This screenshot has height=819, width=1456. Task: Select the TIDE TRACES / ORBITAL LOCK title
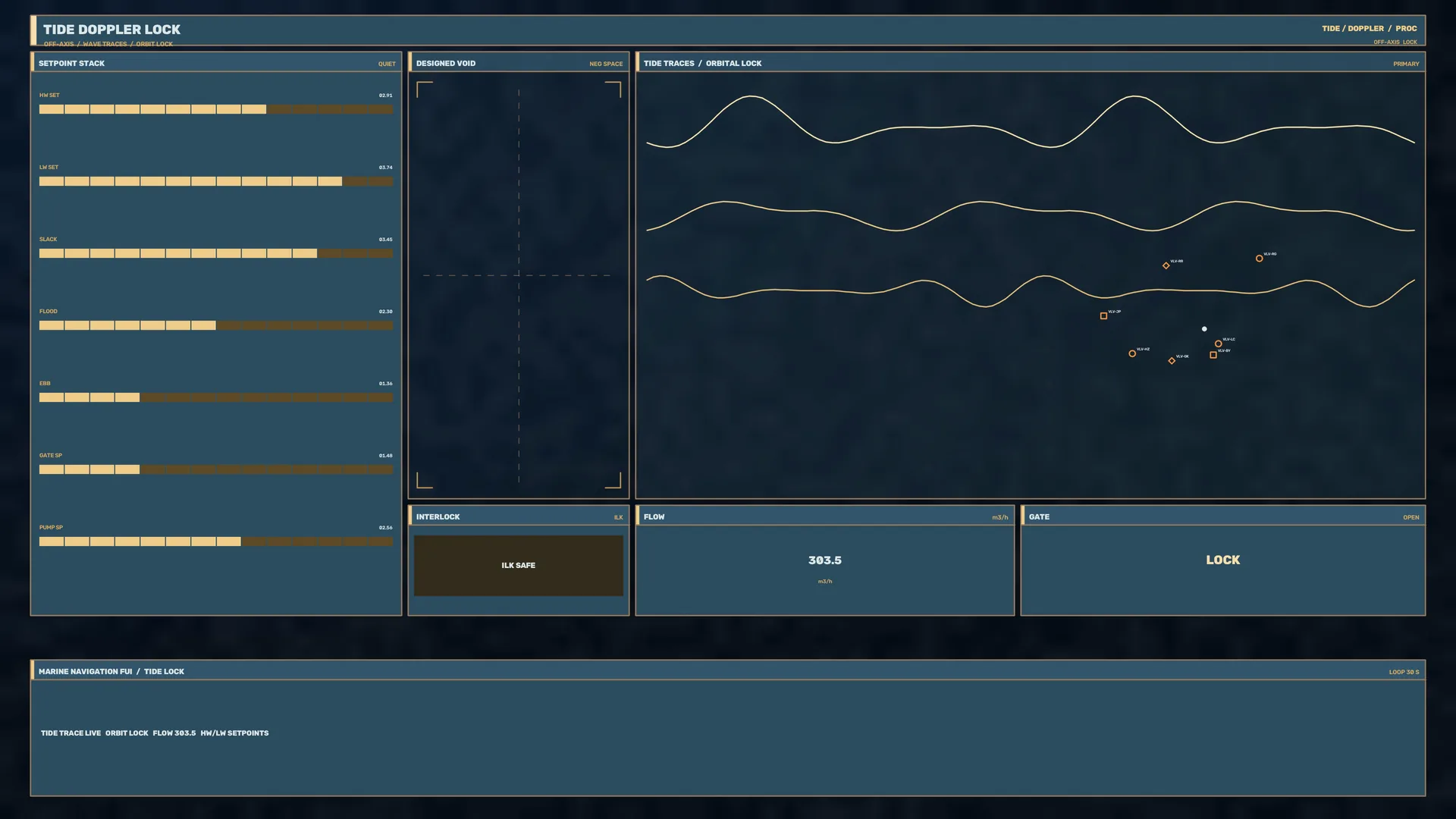click(x=702, y=63)
